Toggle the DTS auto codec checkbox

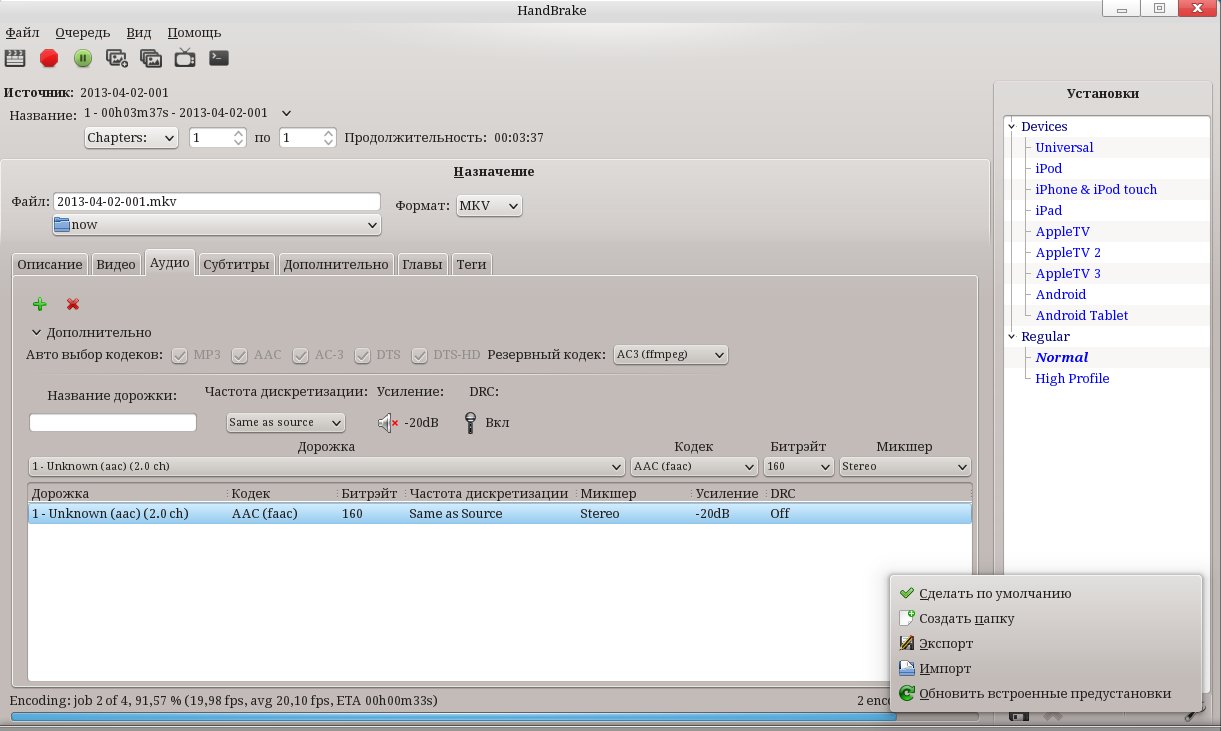pyautogui.click(x=361, y=355)
